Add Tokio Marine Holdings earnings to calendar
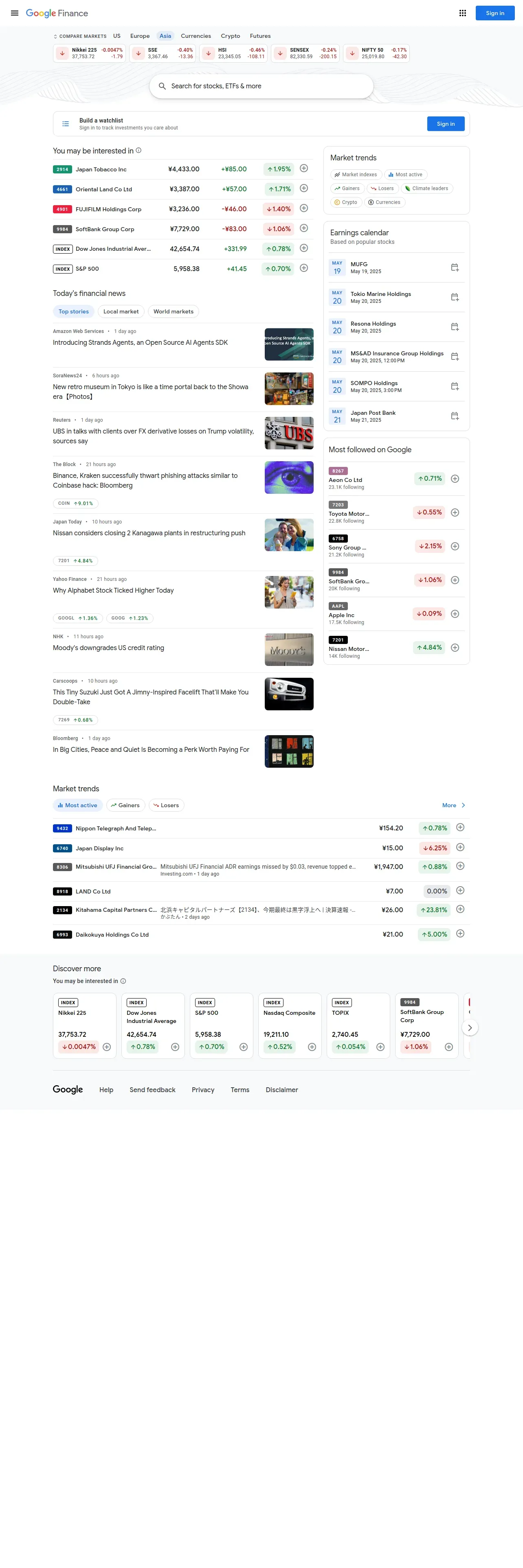523x1568 pixels. pyautogui.click(x=455, y=297)
